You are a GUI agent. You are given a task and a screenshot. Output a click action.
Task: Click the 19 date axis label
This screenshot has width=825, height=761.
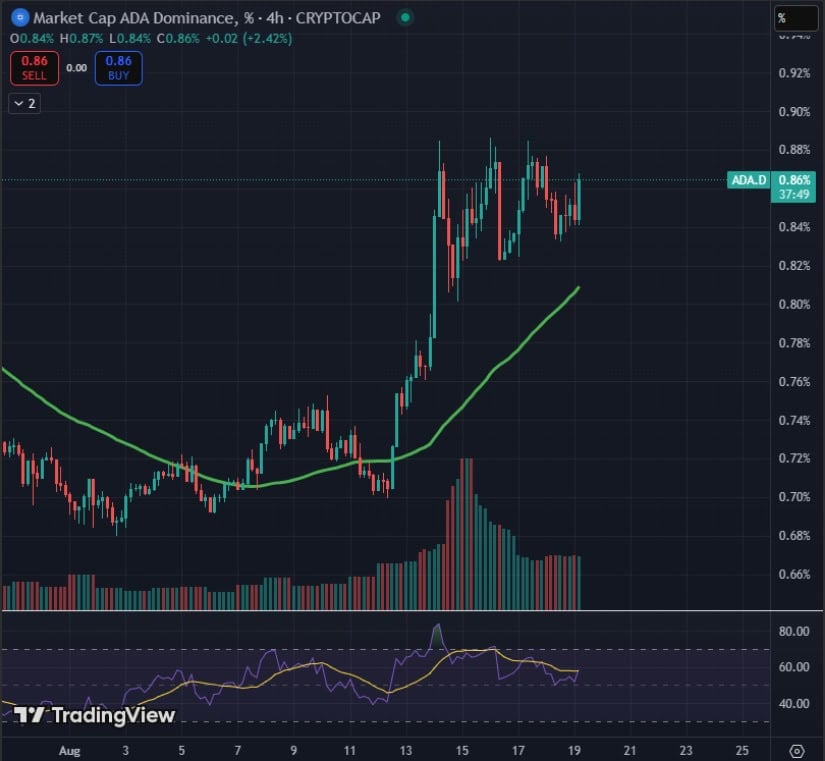click(x=574, y=750)
